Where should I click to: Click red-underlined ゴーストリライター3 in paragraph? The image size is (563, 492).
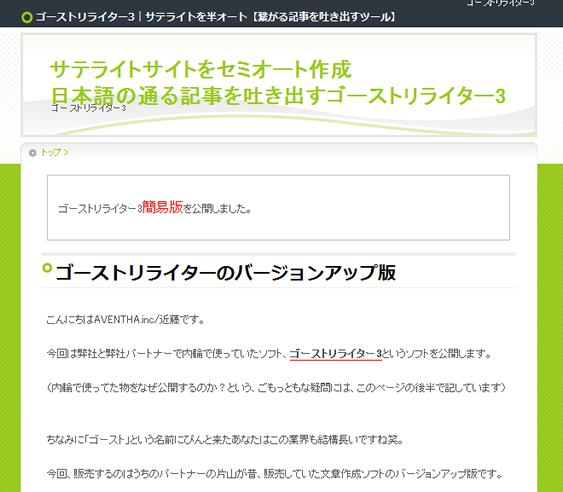(336, 354)
